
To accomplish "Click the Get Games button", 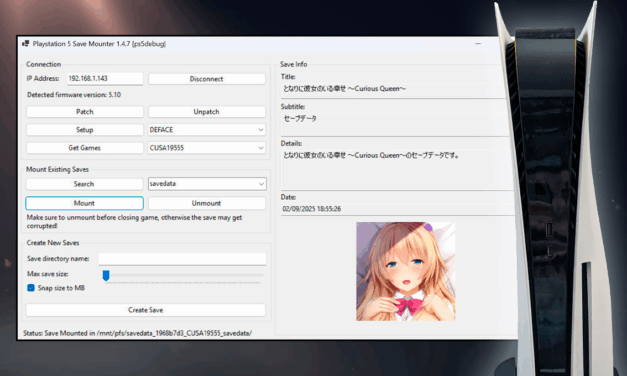I will point(85,148).
